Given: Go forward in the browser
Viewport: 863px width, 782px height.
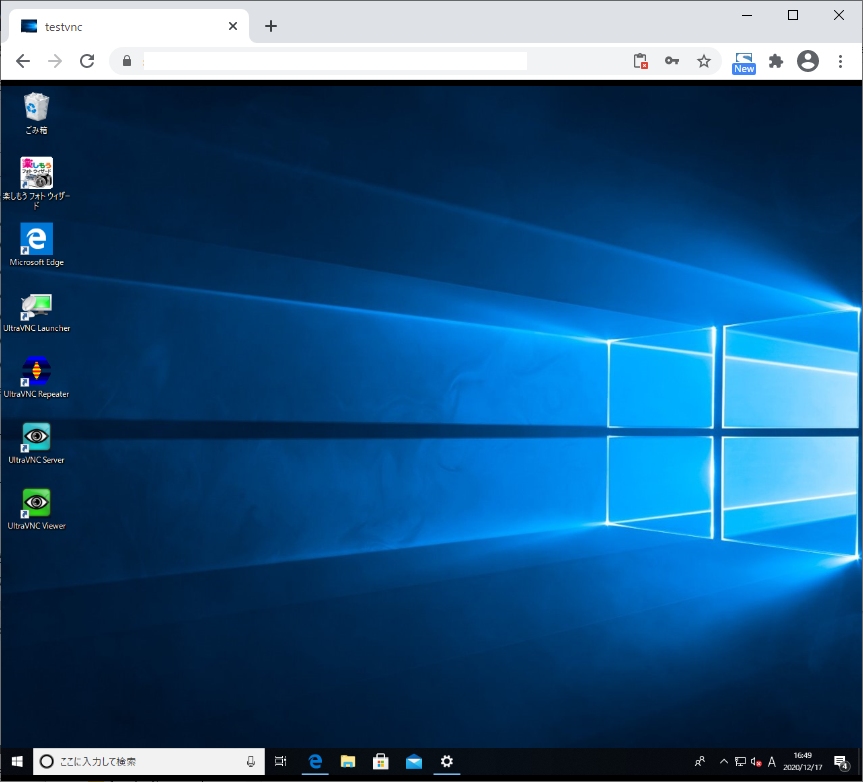Looking at the screenshot, I should [x=55, y=61].
